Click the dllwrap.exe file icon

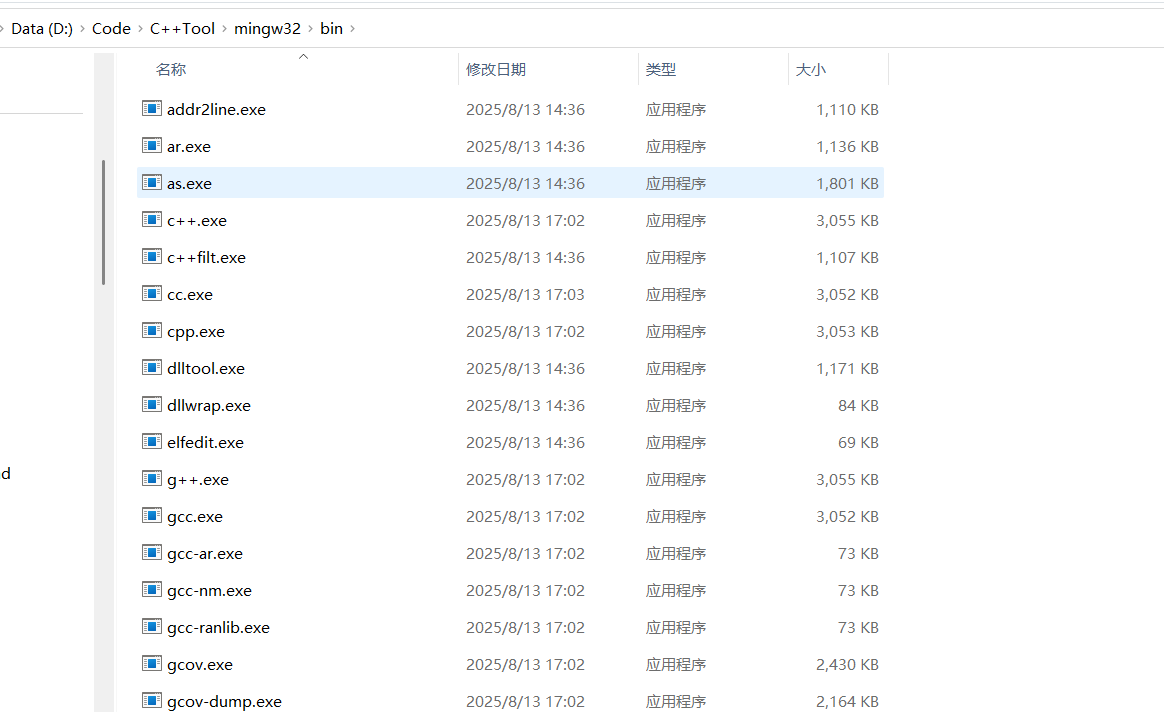(x=151, y=405)
